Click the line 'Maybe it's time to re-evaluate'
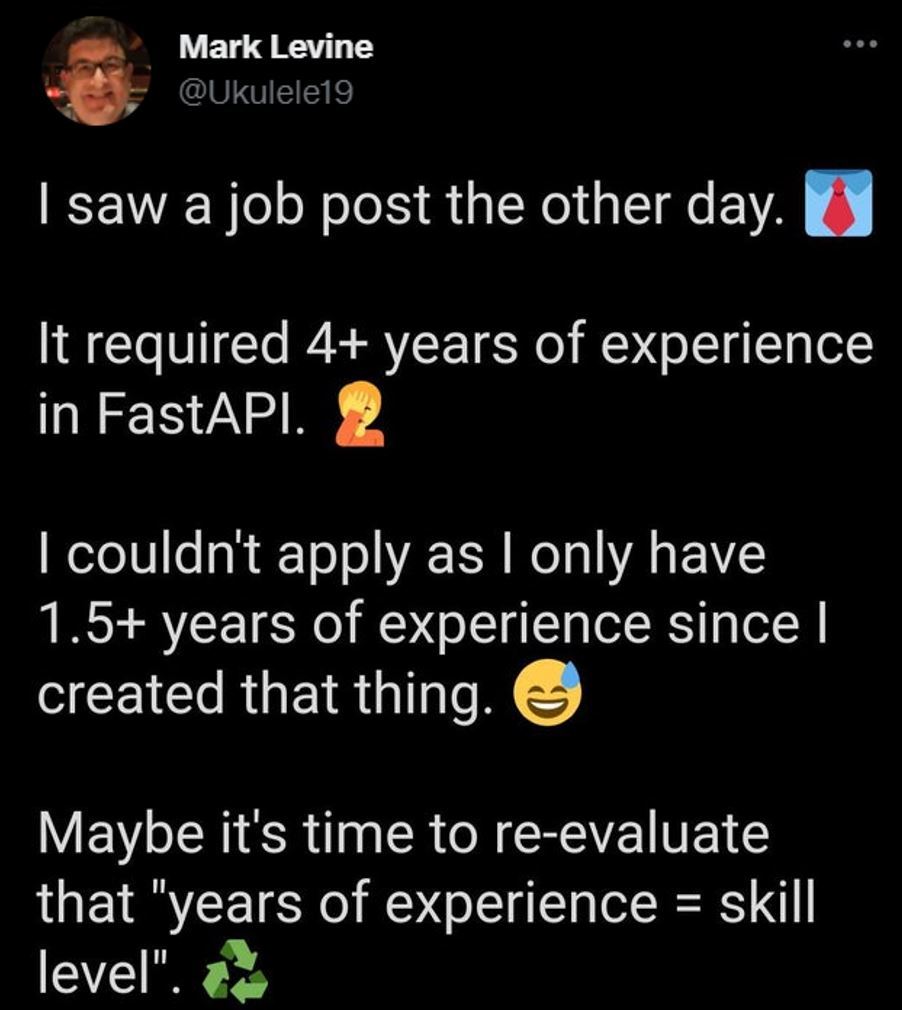Screen dimensions: 902x1010 tap(404, 834)
